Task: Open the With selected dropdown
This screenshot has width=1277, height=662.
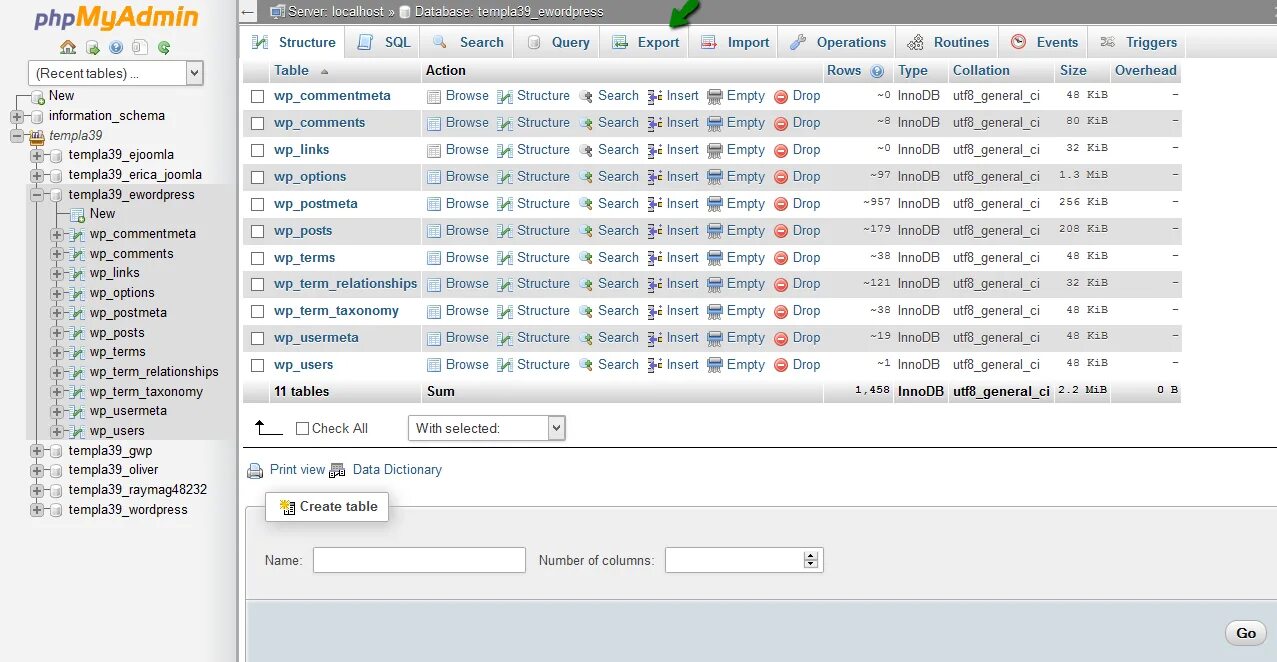Action: 487,428
